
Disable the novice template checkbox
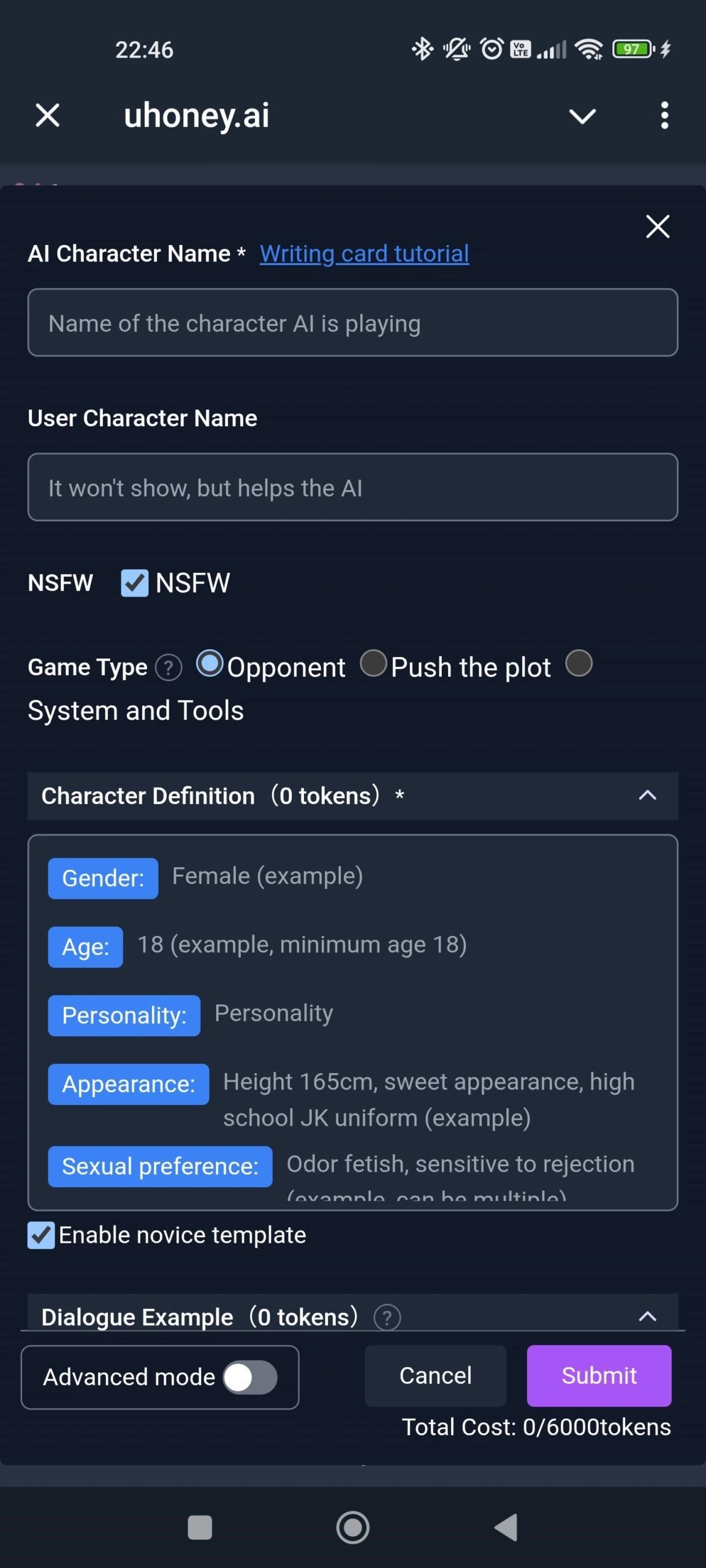42,1235
